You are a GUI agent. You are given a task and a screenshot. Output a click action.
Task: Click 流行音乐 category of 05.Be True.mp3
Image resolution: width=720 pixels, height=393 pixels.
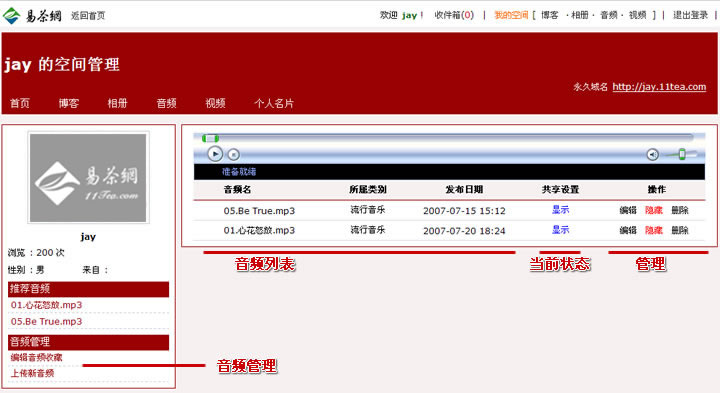point(368,210)
